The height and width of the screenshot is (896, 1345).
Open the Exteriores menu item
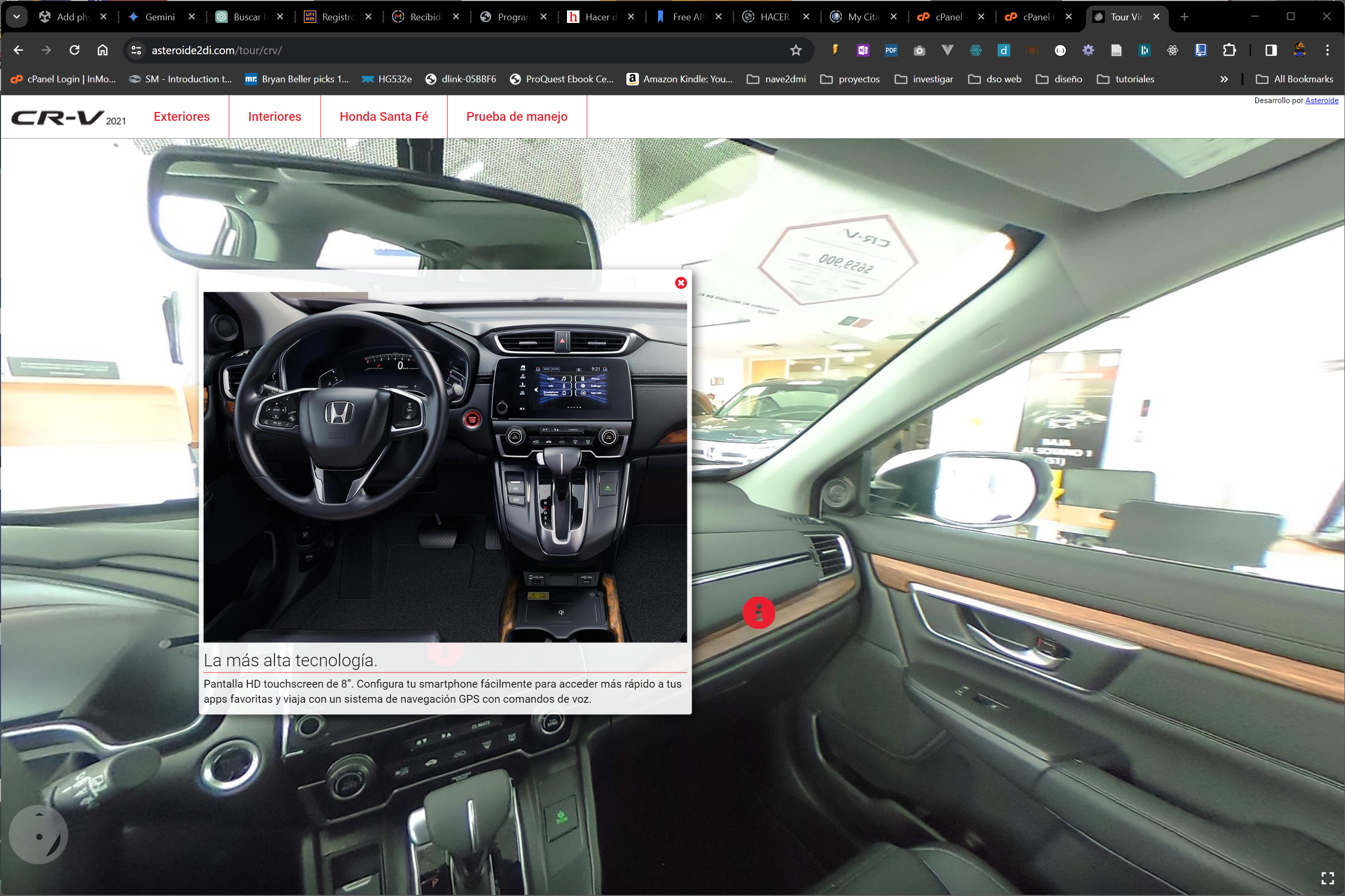(x=181, y=117)
